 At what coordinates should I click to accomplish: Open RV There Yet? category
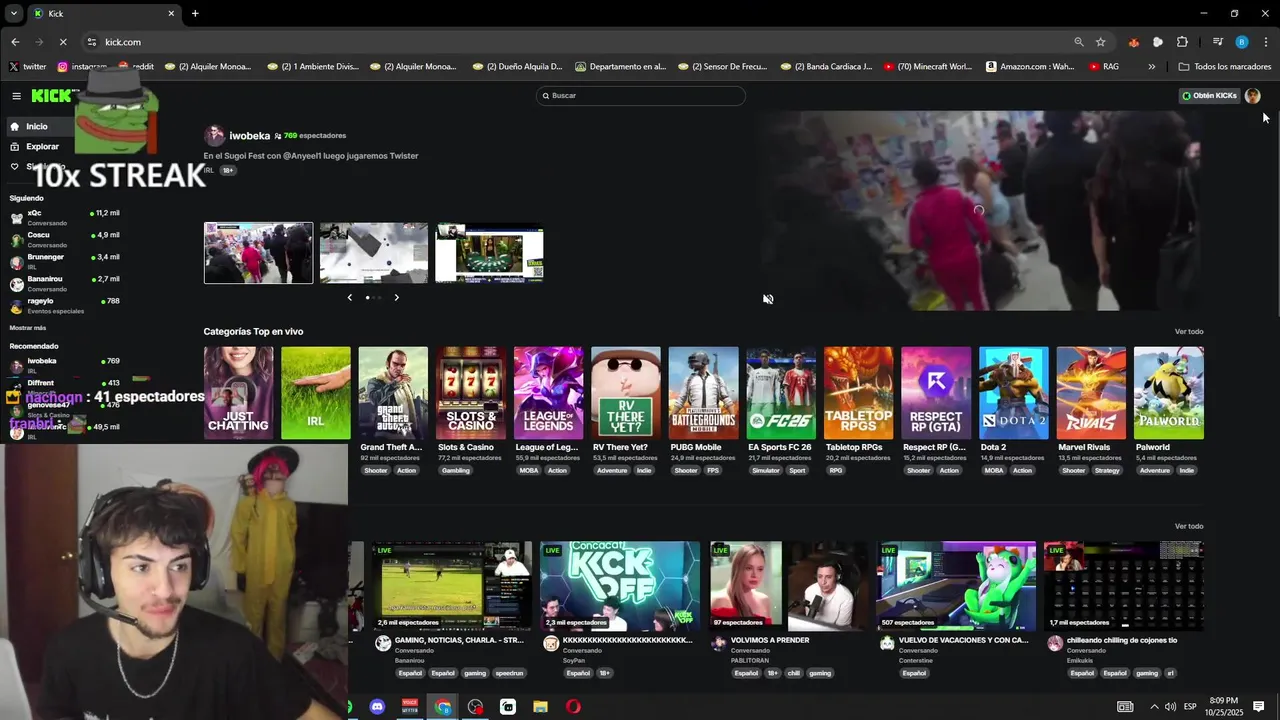coord(626,393)
